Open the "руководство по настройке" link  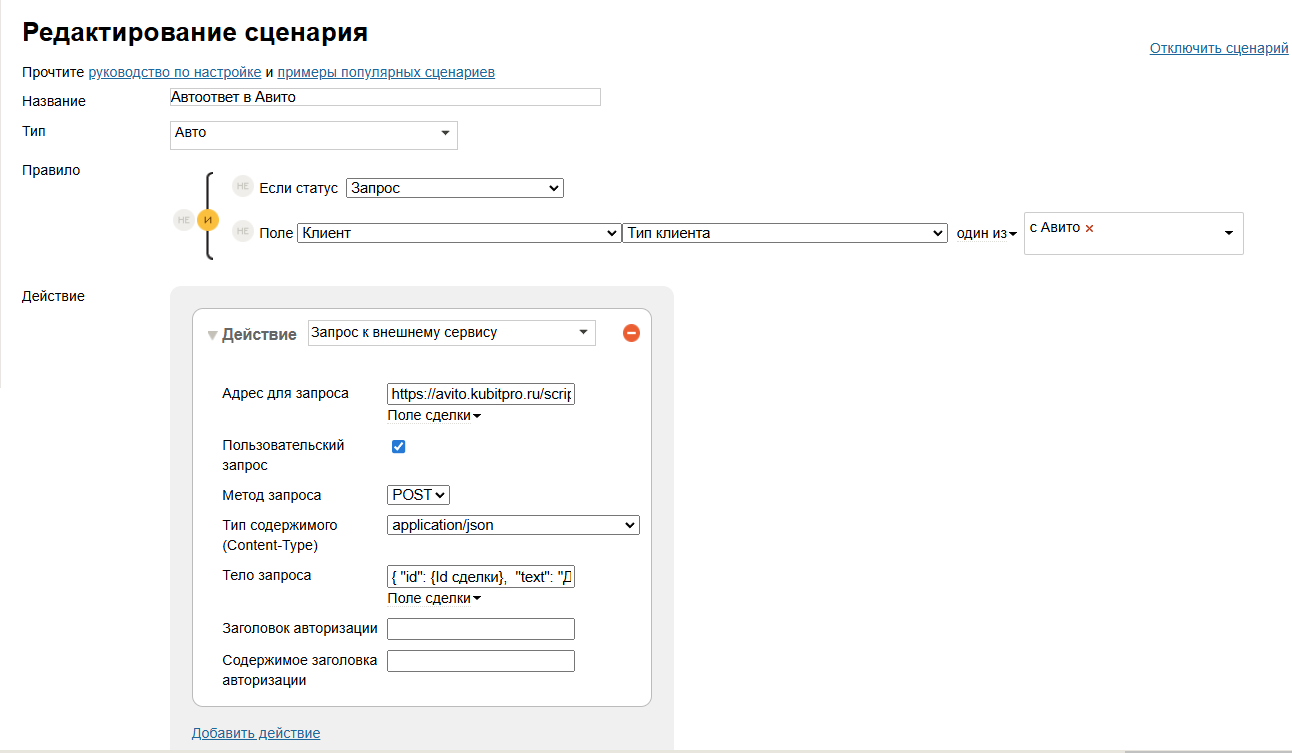[x=175, y=72]
